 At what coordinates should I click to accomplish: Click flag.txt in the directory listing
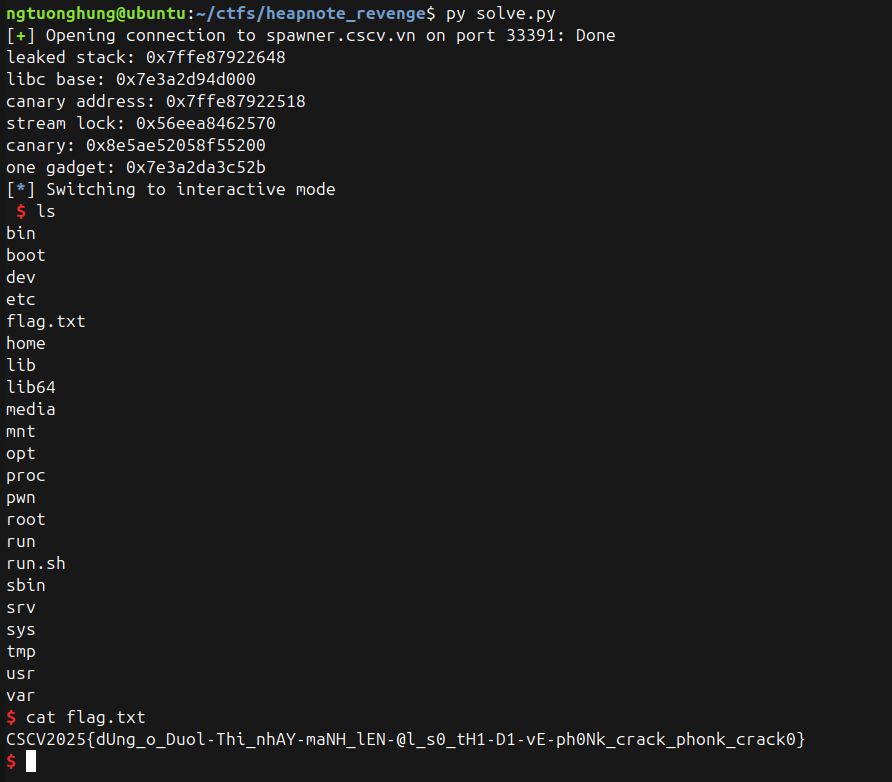(x=46, y=321)
